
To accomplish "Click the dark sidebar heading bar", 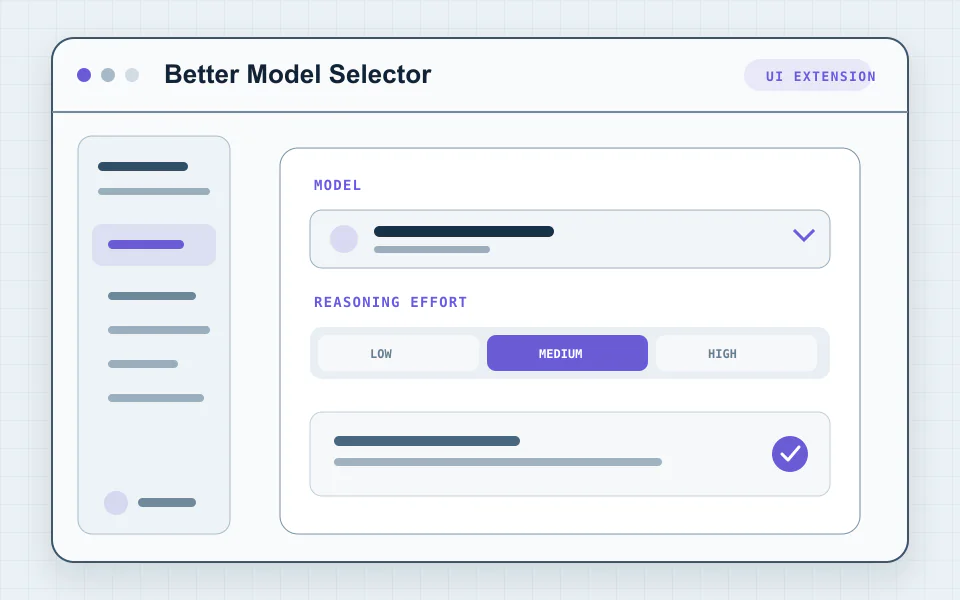I will 143,167.
